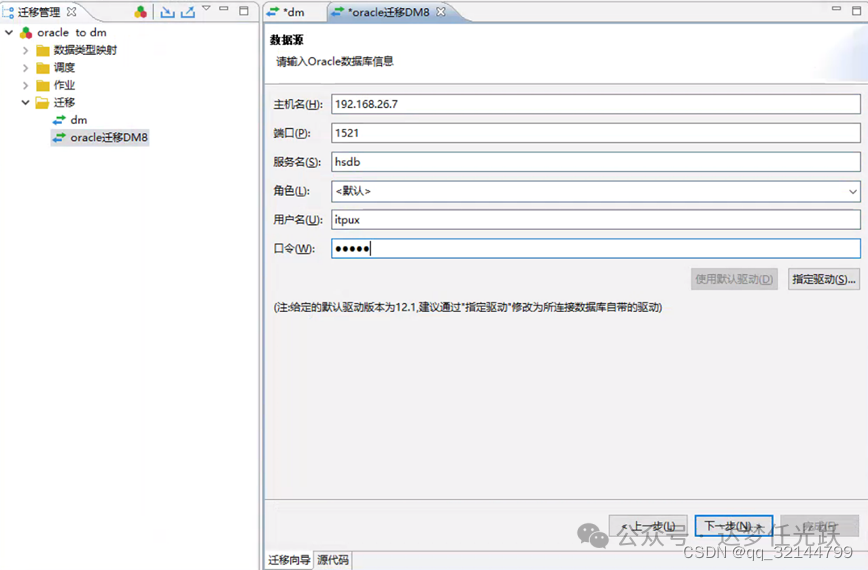Open the dm migration item in tree

coord(79,120)
